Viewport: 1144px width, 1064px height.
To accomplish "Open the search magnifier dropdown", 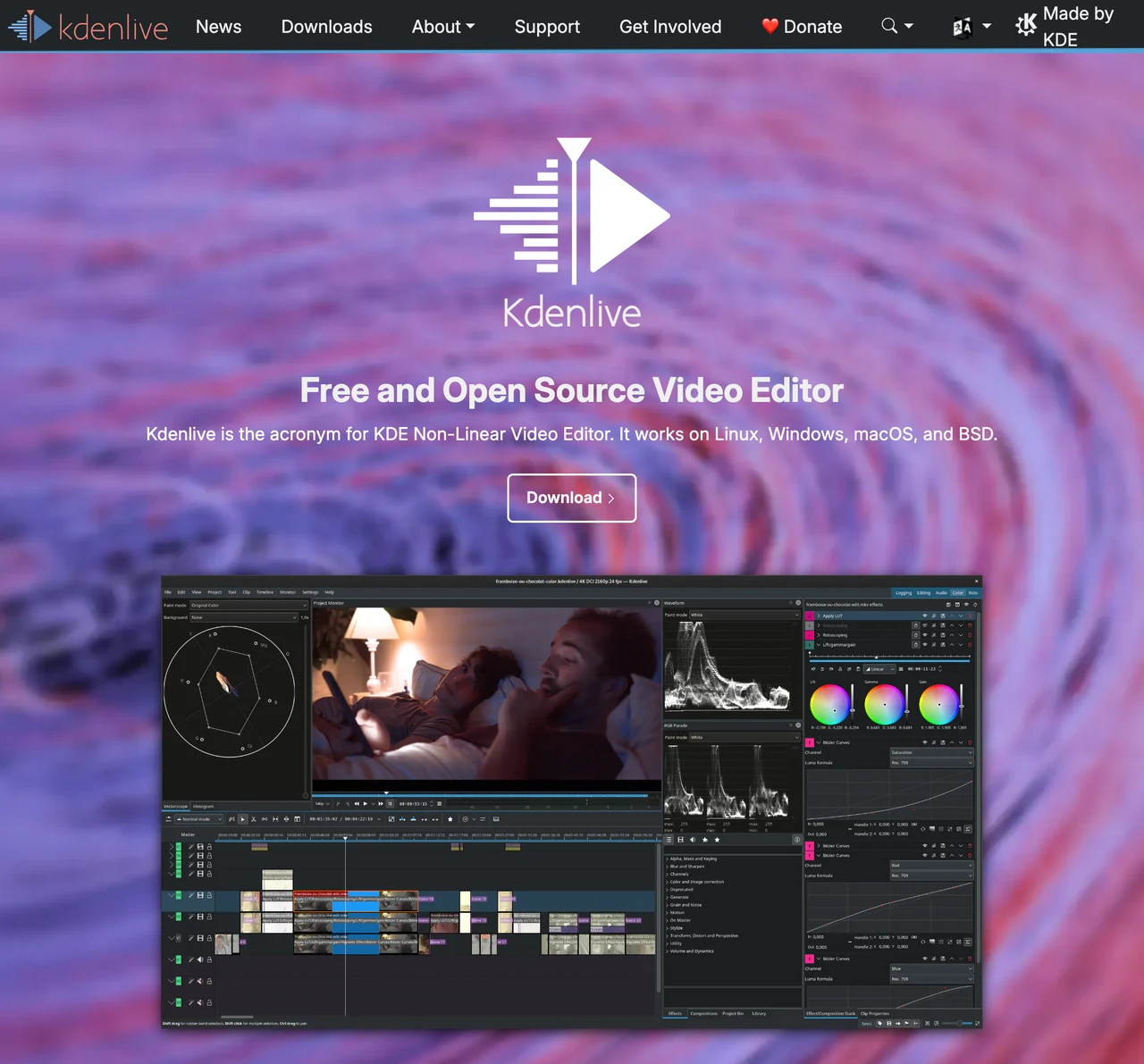I will point(897,26).
